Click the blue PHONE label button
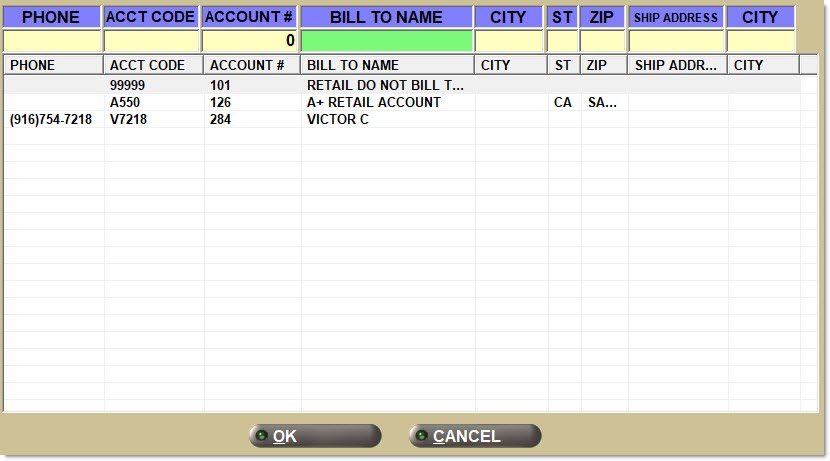830x461 pixels. 51,17
